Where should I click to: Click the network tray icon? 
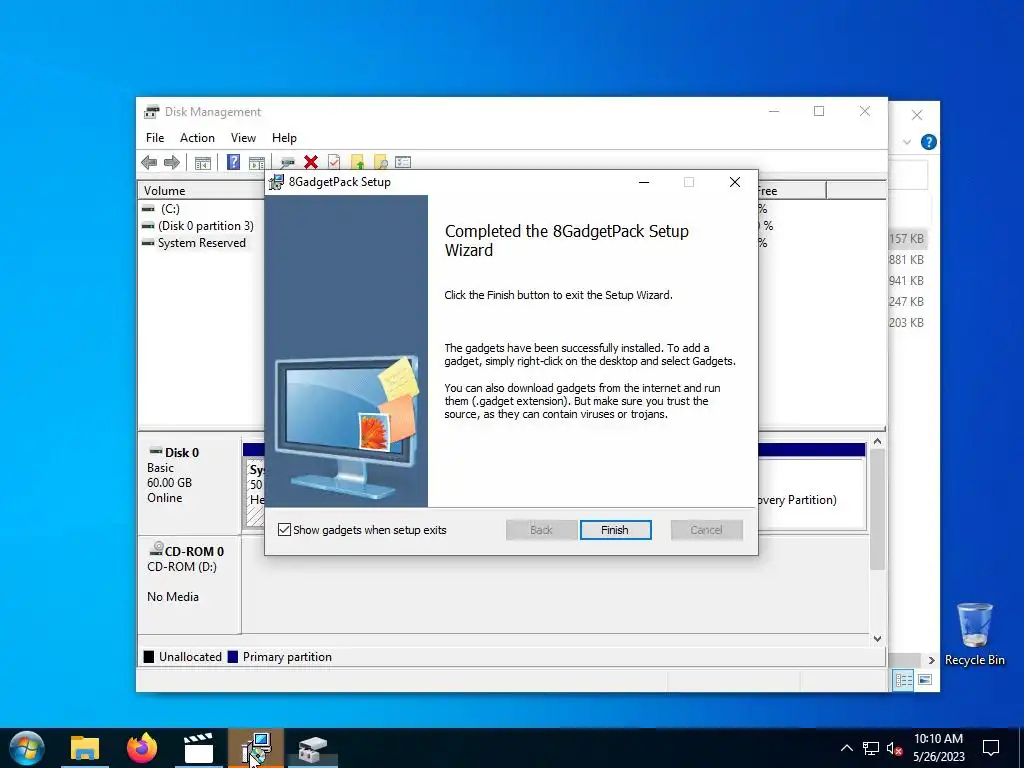(871, 748)
